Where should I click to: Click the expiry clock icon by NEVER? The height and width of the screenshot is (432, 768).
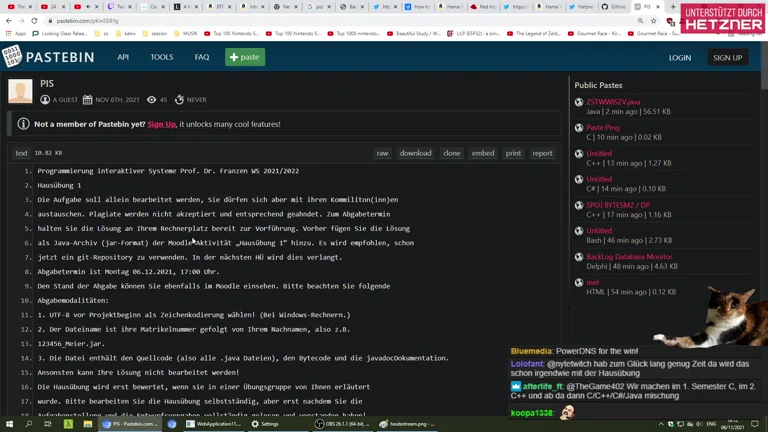[179, 99]
